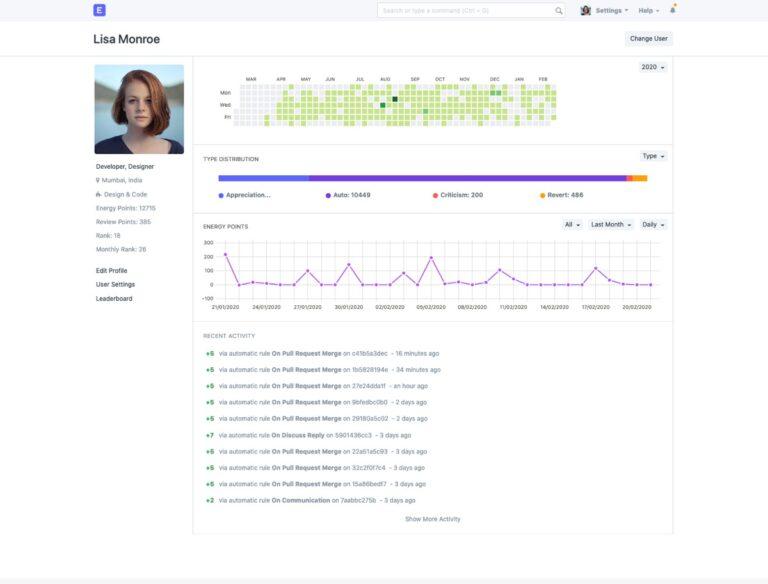The width and height of the screenshot is (768, 584).
Task: Click the blue Appreciation bar segment
Action: [264, 178]
